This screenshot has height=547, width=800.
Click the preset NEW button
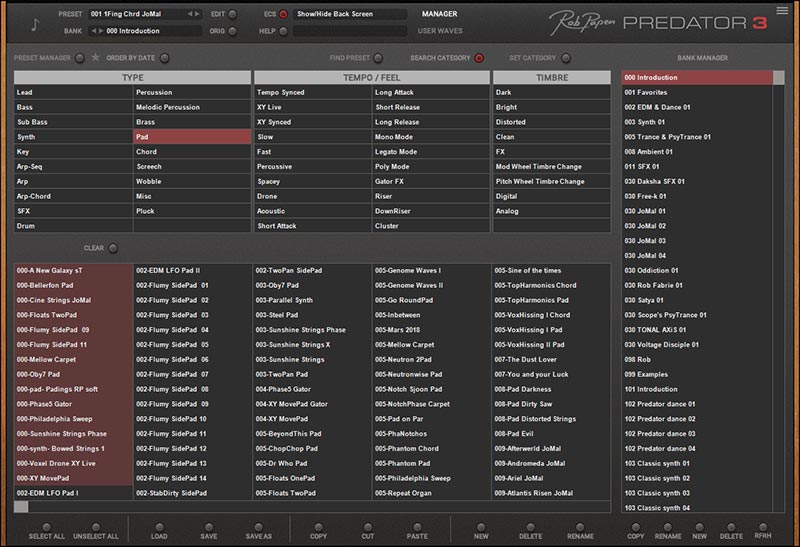pos(481,527)
